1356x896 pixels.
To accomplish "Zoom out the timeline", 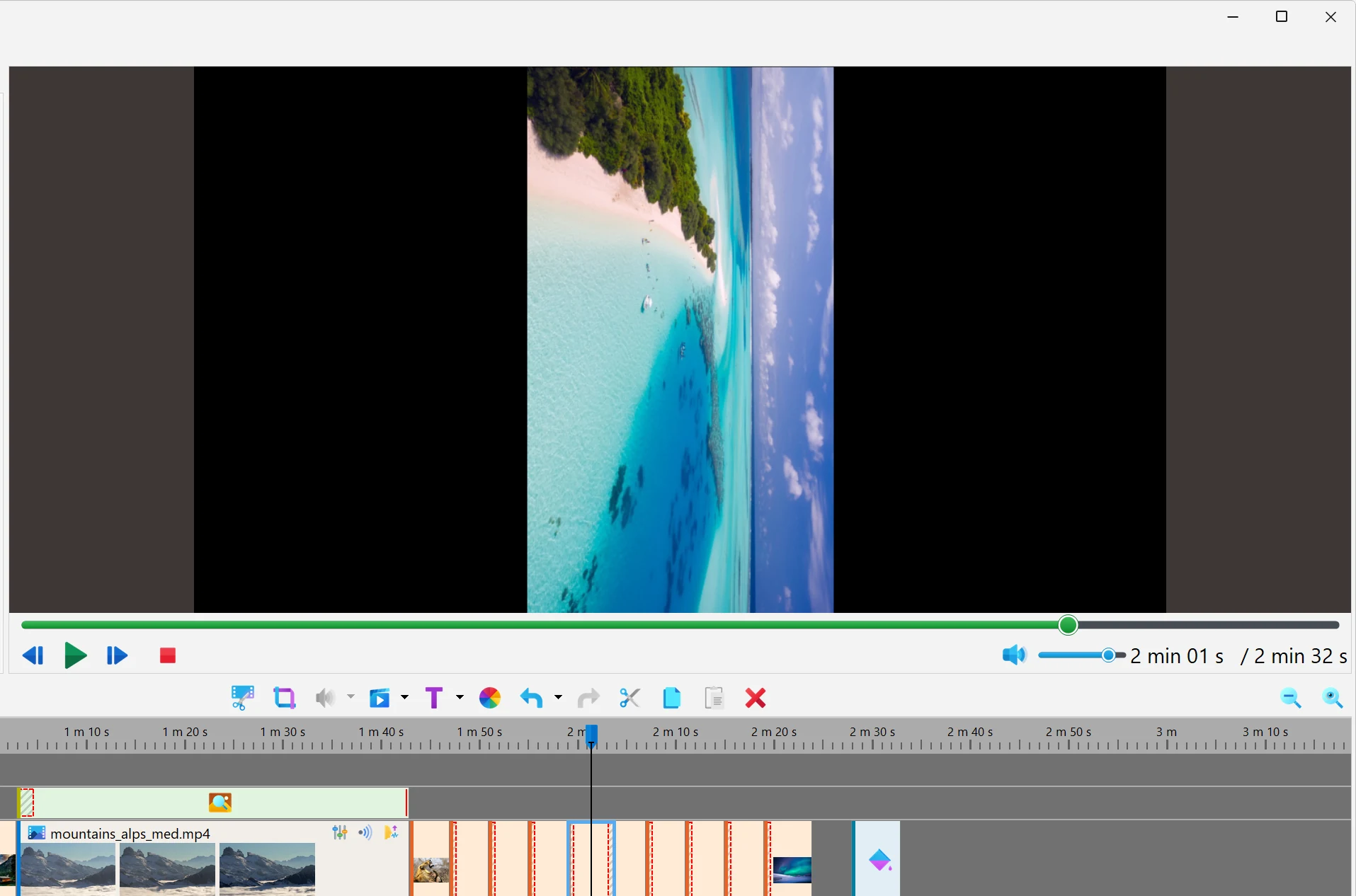I will [1291, 699].
